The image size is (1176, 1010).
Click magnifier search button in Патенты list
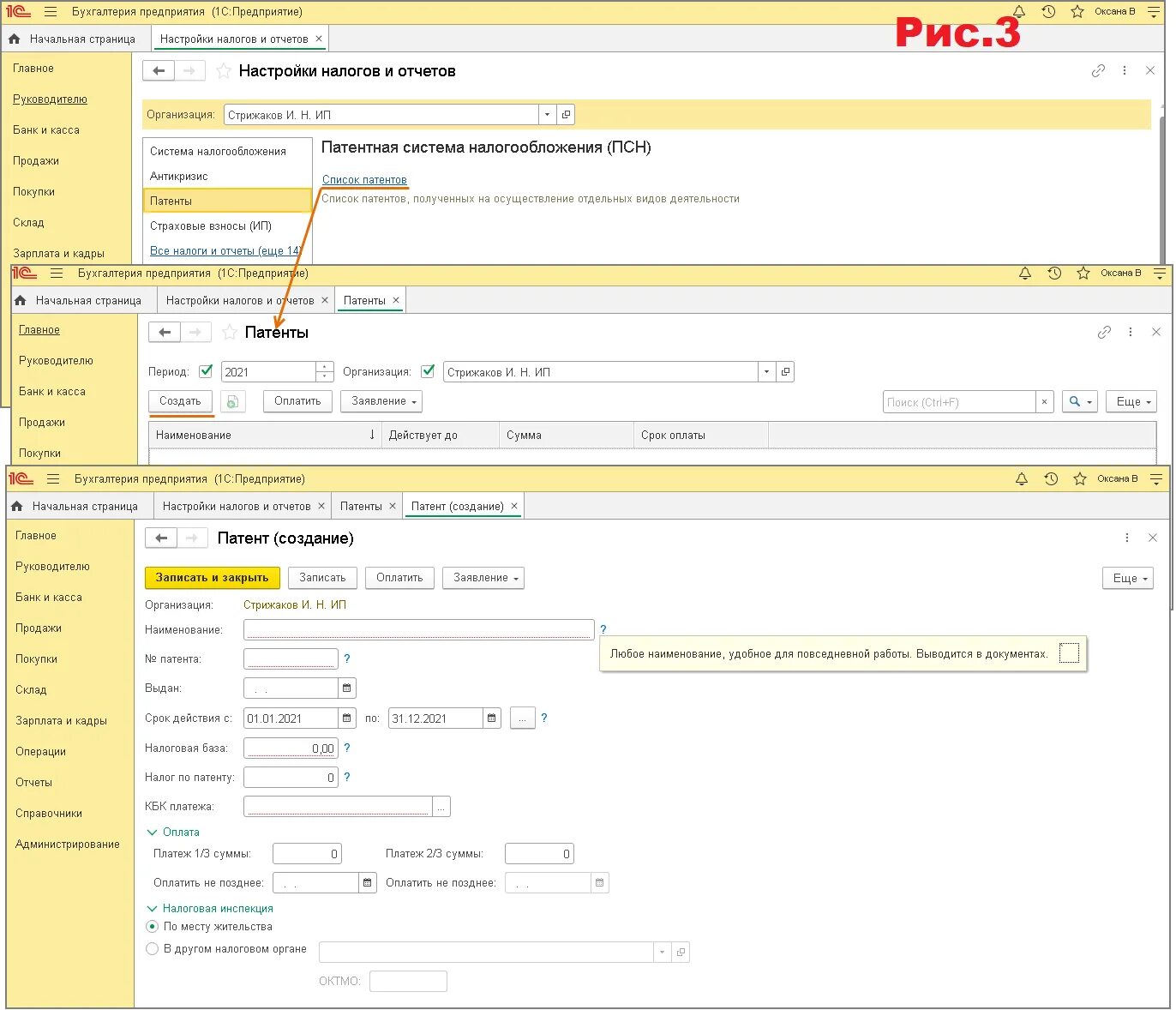tap(1079, 401)
